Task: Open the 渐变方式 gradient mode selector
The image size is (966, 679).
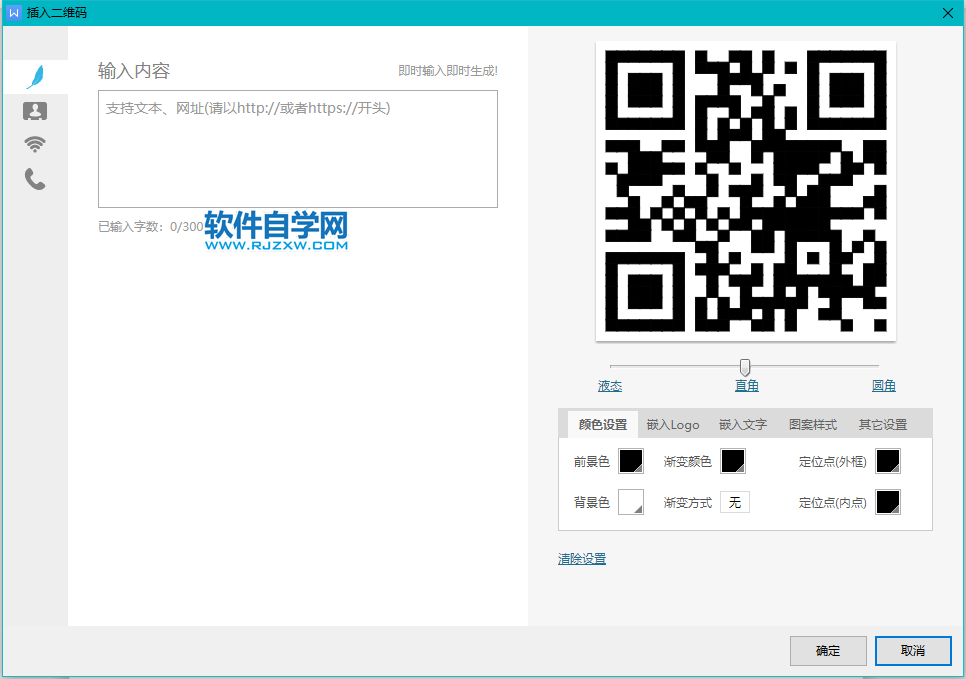Action: click(x=735, y=502)
